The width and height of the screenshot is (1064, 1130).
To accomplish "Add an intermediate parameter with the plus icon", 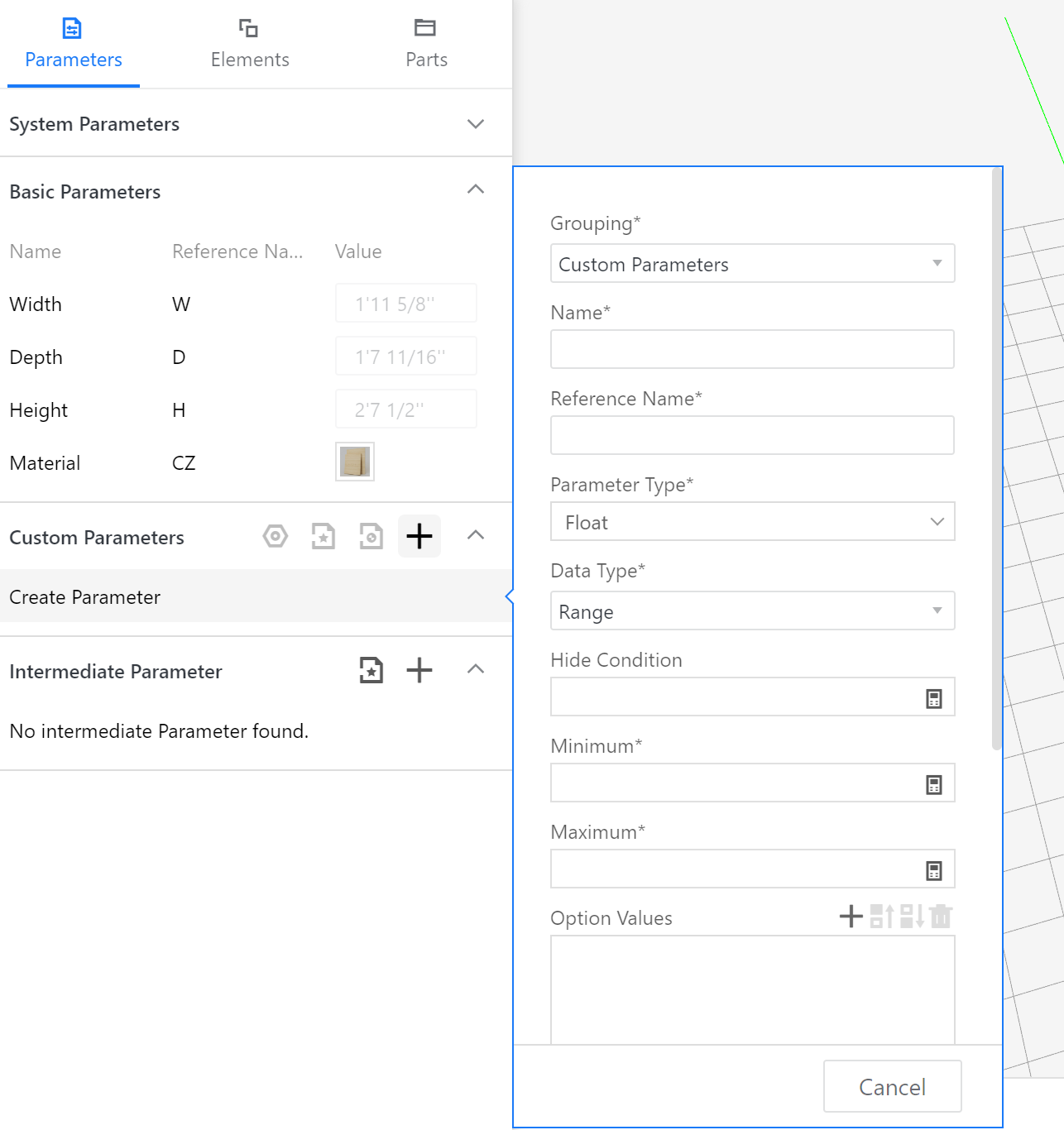I will point(419,670).
